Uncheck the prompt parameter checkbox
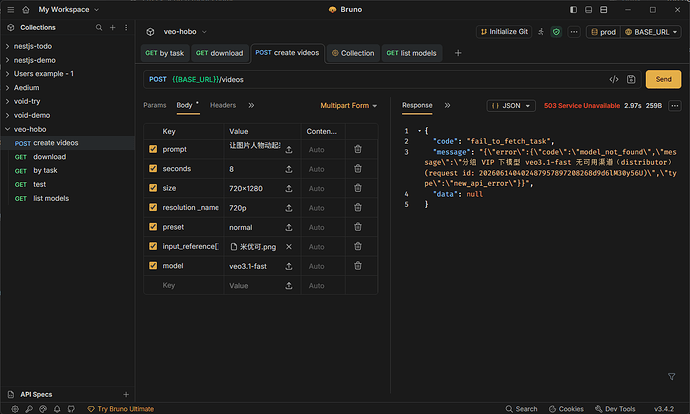 153,149
